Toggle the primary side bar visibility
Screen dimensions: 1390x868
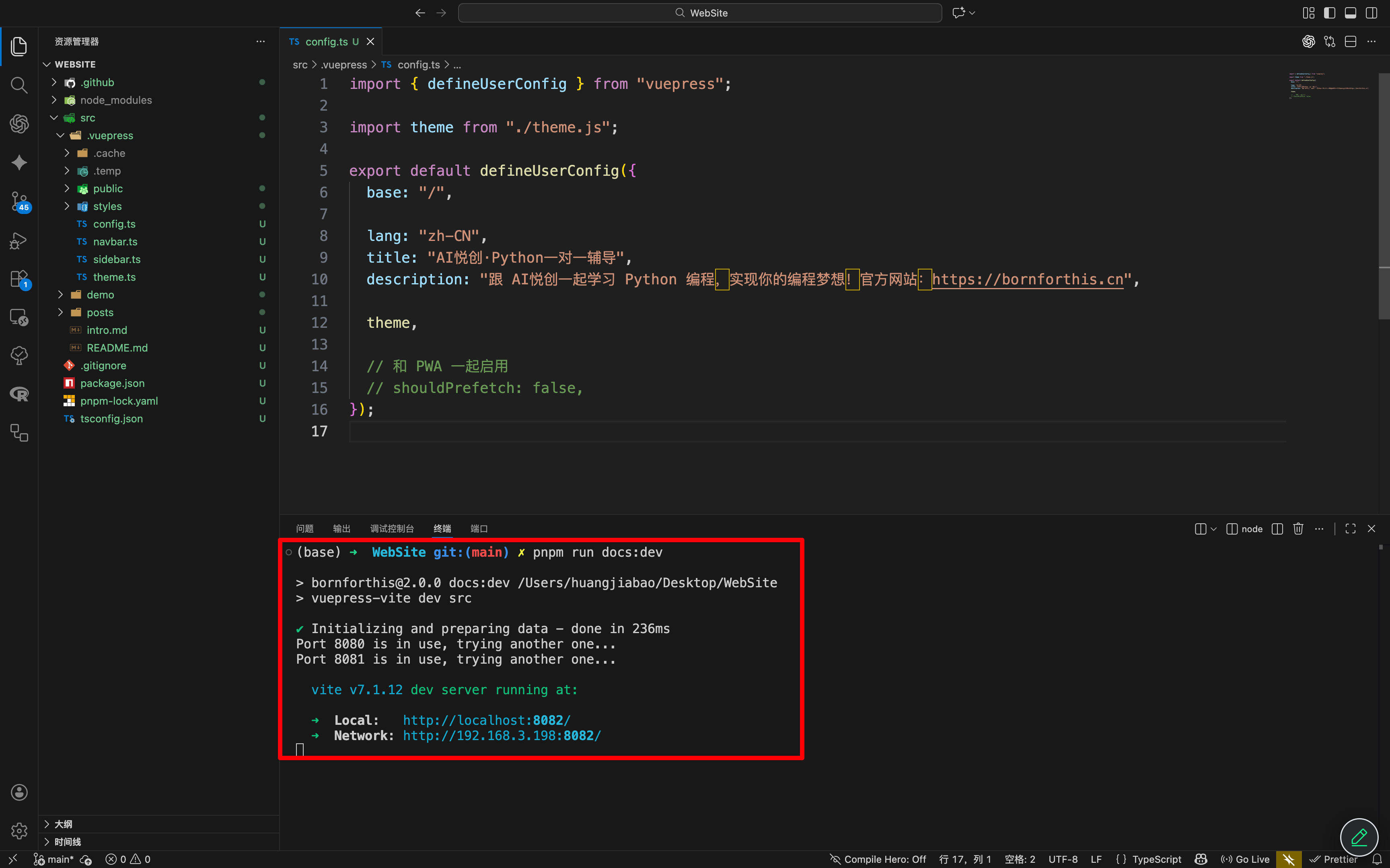click(1330, 12)
